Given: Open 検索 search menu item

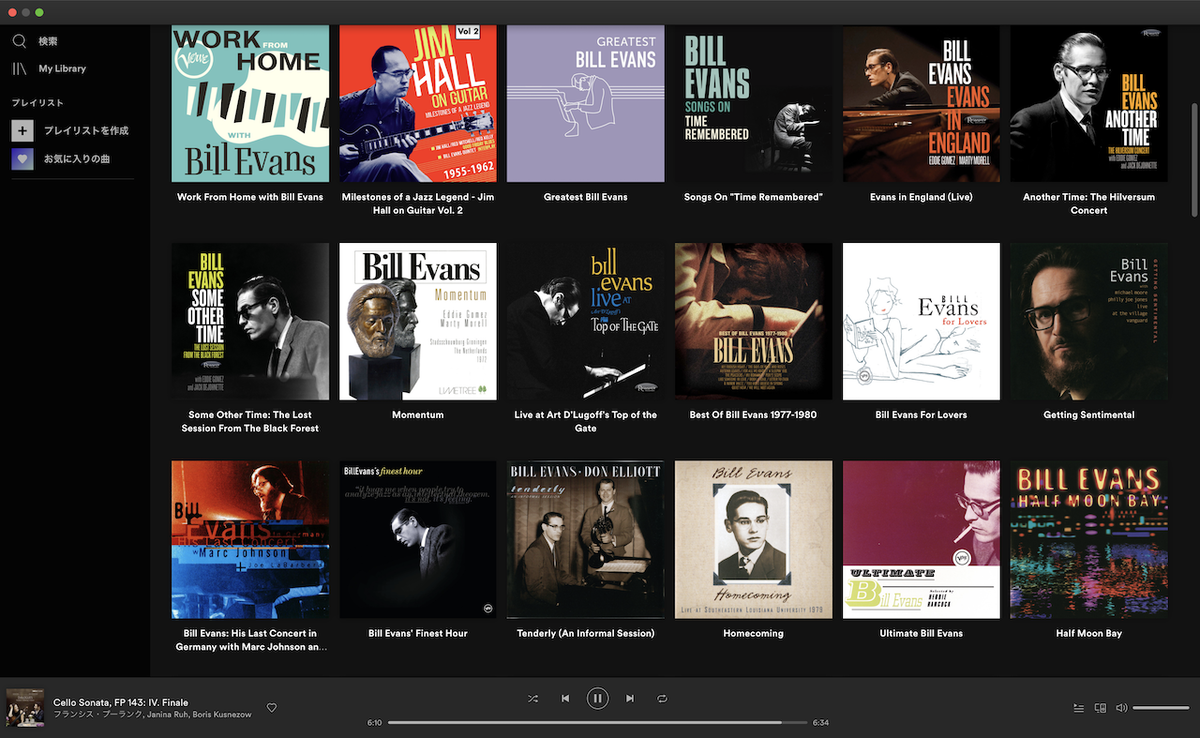Looking at the screenshot, I should (x=48, y=41).
